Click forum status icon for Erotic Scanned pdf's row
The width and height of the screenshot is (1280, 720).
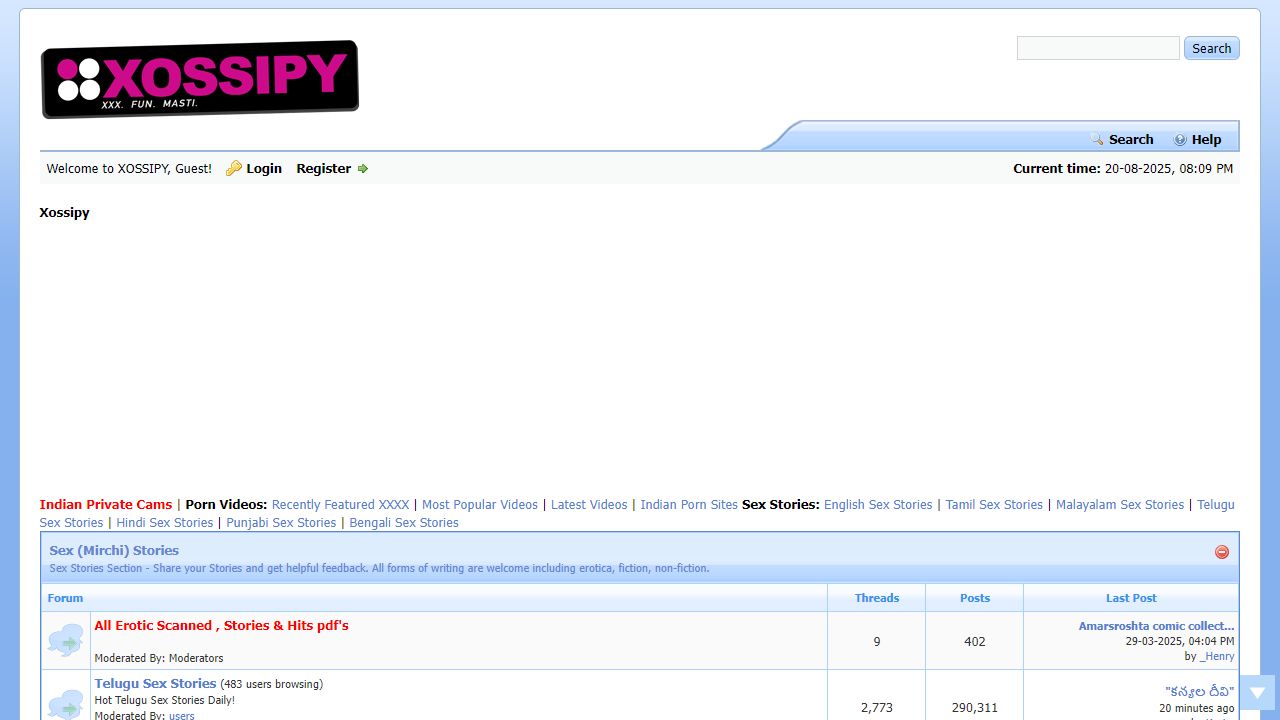[66, 640]
